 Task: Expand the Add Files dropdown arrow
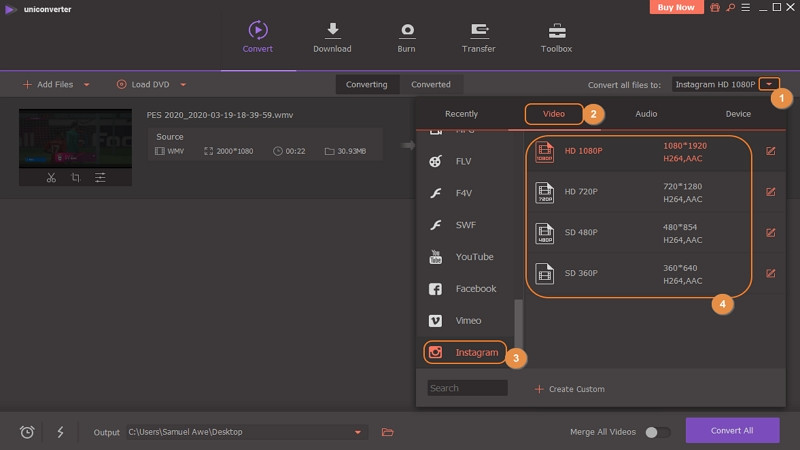point(87,85)
